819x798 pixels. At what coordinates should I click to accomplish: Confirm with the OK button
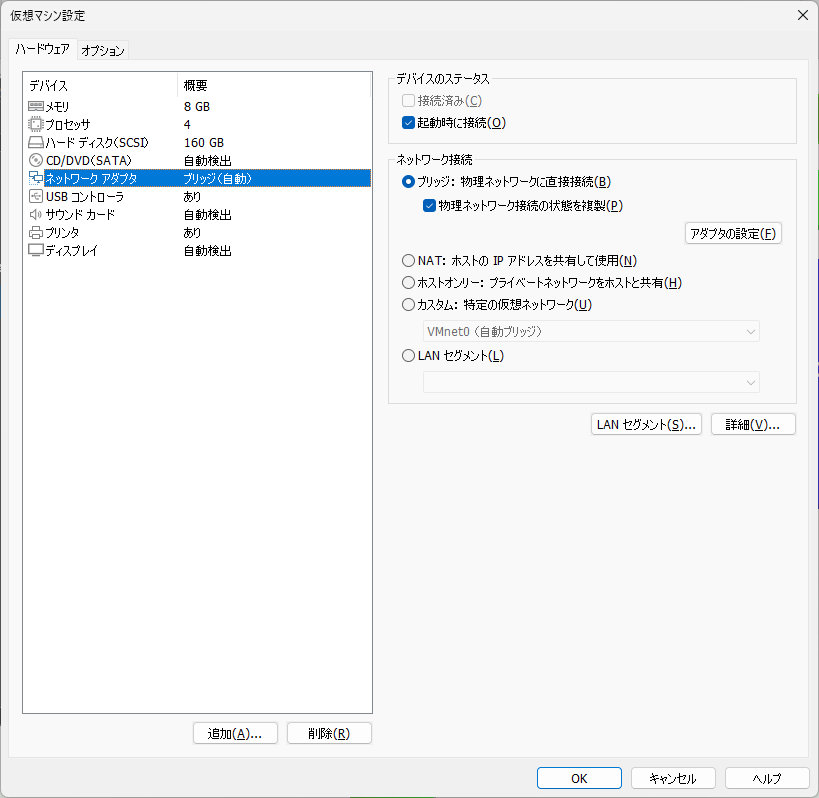click(x=579, y=779)
